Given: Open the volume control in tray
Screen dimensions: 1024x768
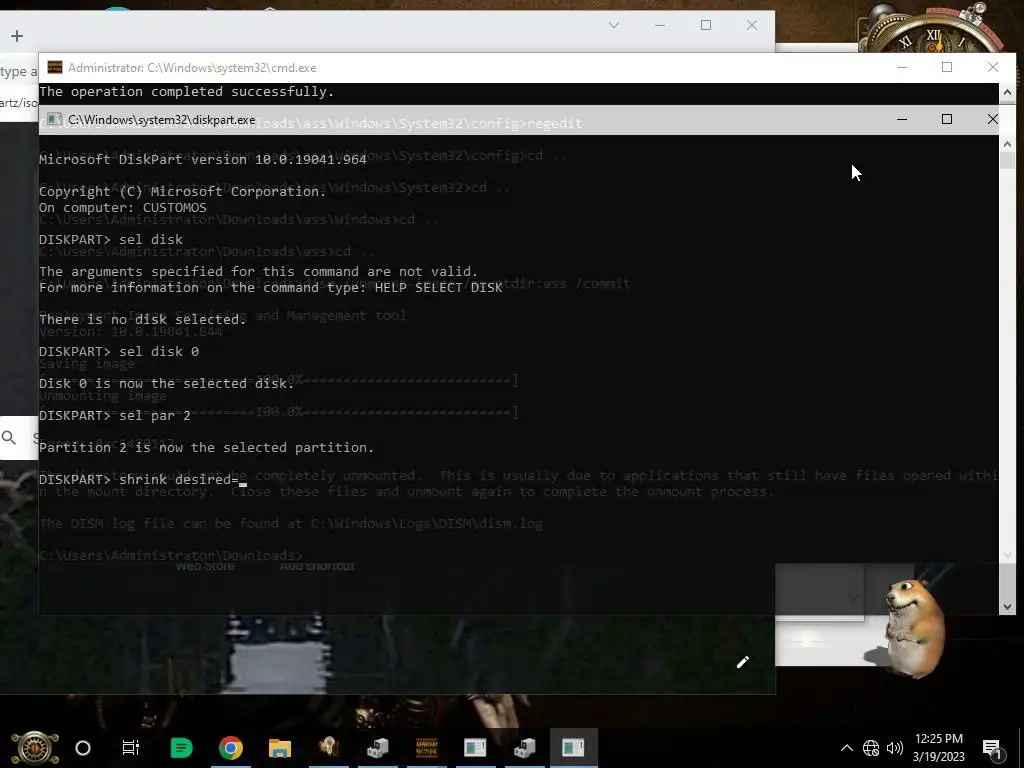Looking at the screenshot, I should coord(895,748).
